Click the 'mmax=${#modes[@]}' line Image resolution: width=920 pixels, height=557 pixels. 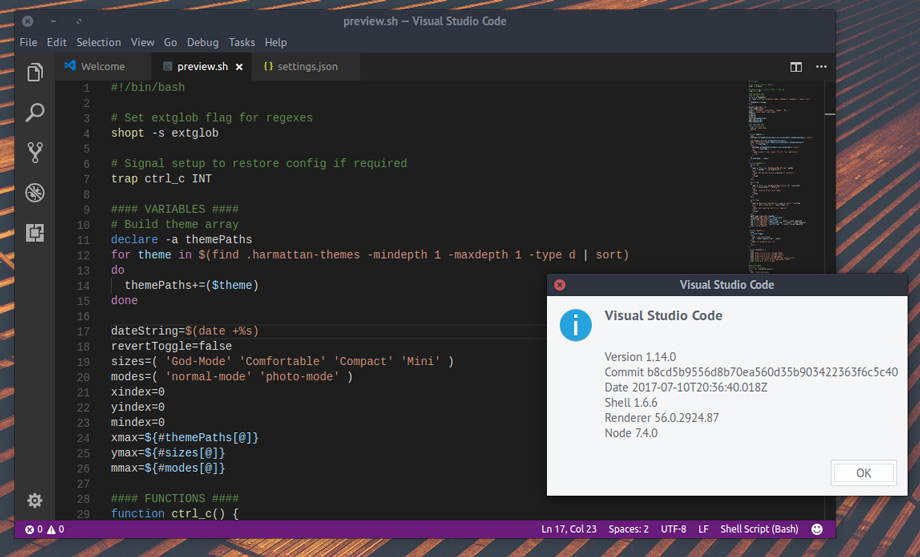168,468
